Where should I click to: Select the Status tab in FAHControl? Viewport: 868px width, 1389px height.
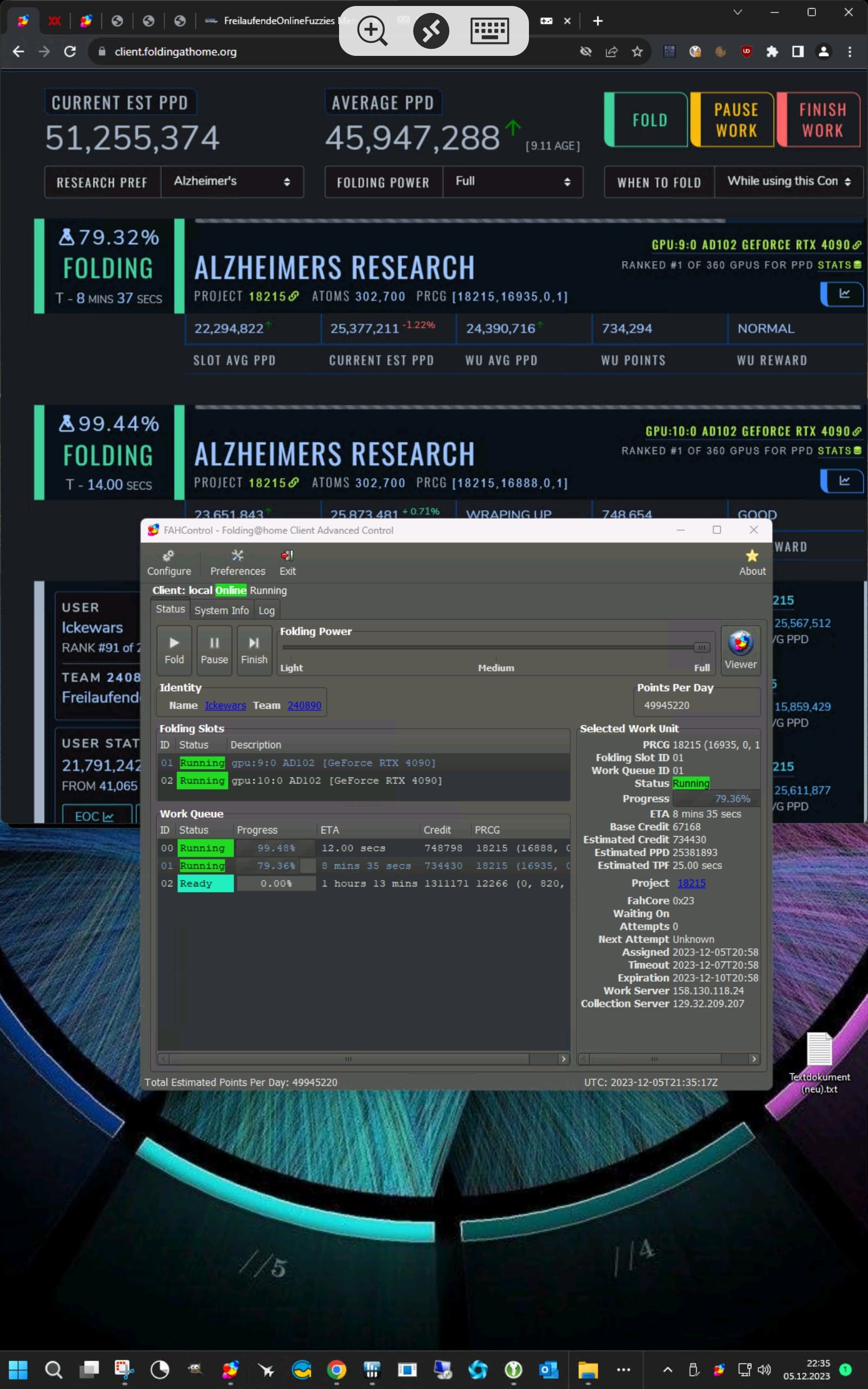(x=170, y=609)
